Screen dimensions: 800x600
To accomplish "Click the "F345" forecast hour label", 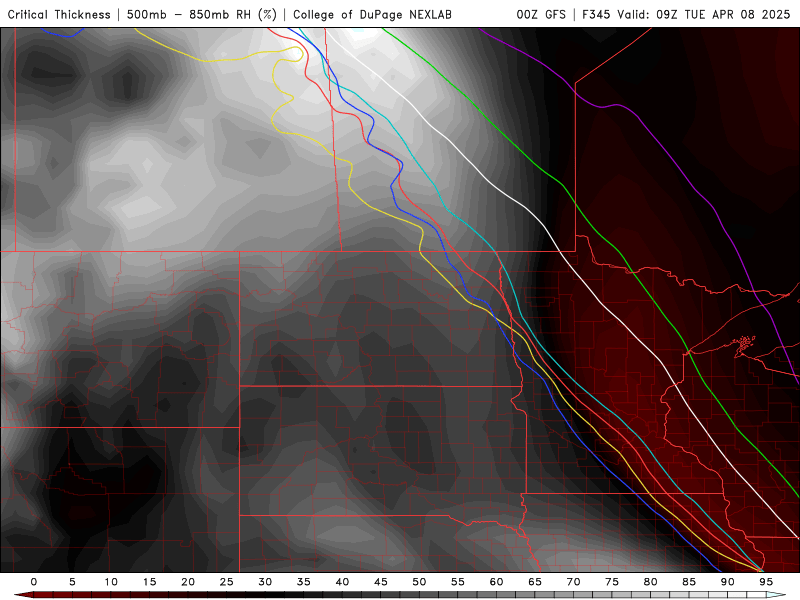I will click(x=596, y=15).
